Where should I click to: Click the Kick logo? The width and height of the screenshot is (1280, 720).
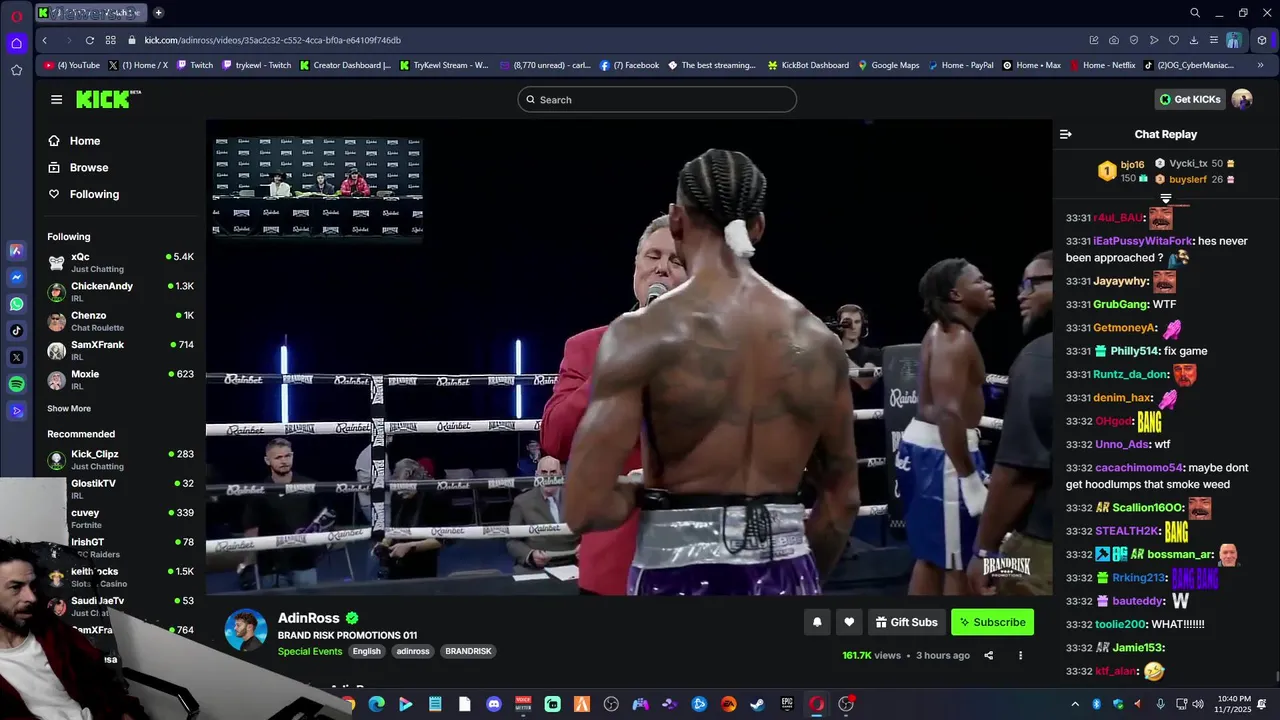[108, 99]
